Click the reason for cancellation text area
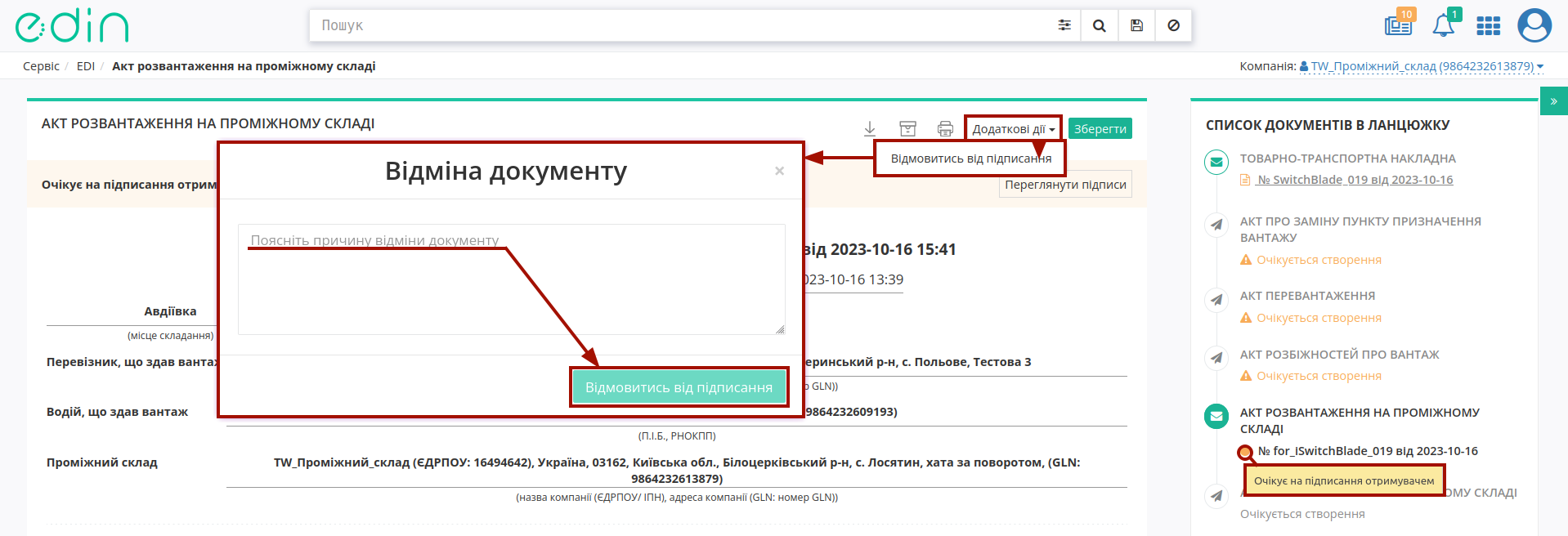 pos(512,279)
